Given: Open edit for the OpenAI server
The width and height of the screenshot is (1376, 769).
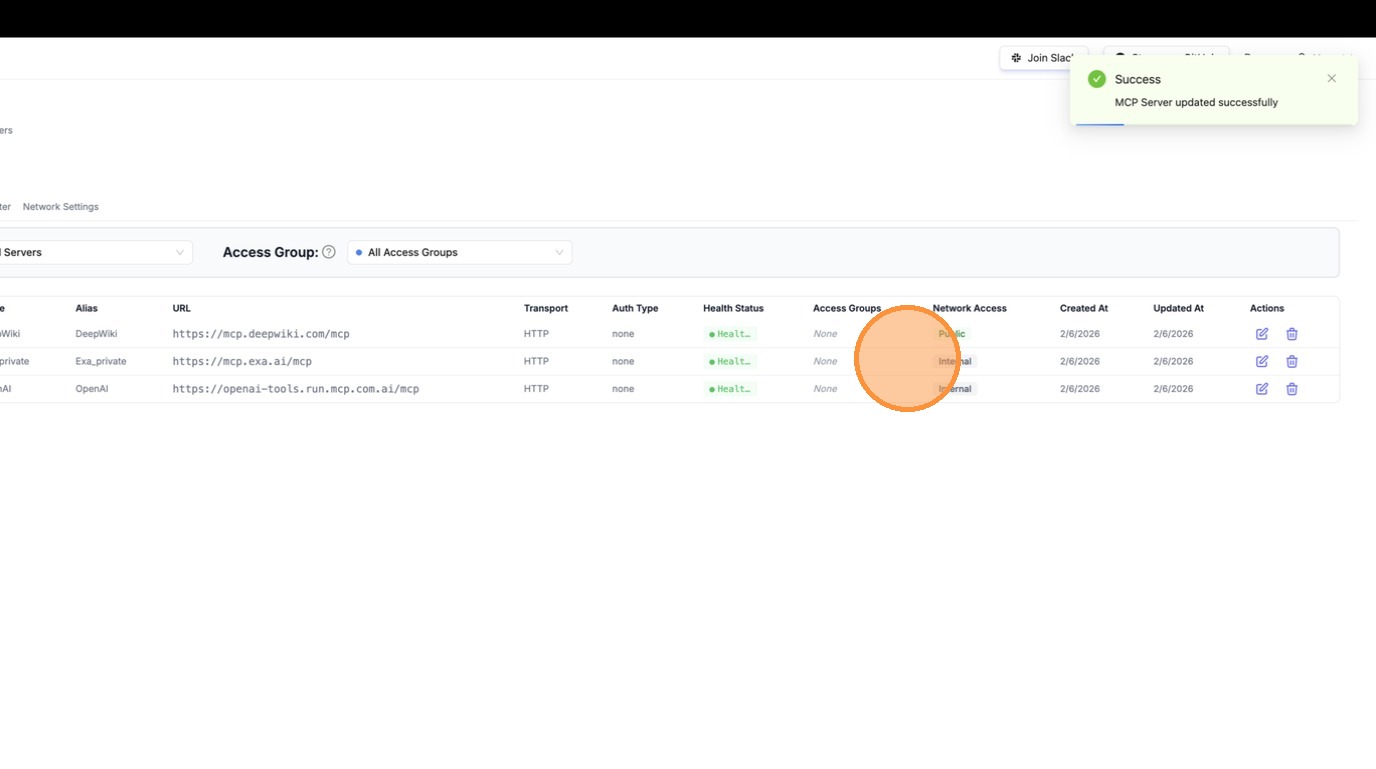Looking at the screenshot, I should point(1261,389).
